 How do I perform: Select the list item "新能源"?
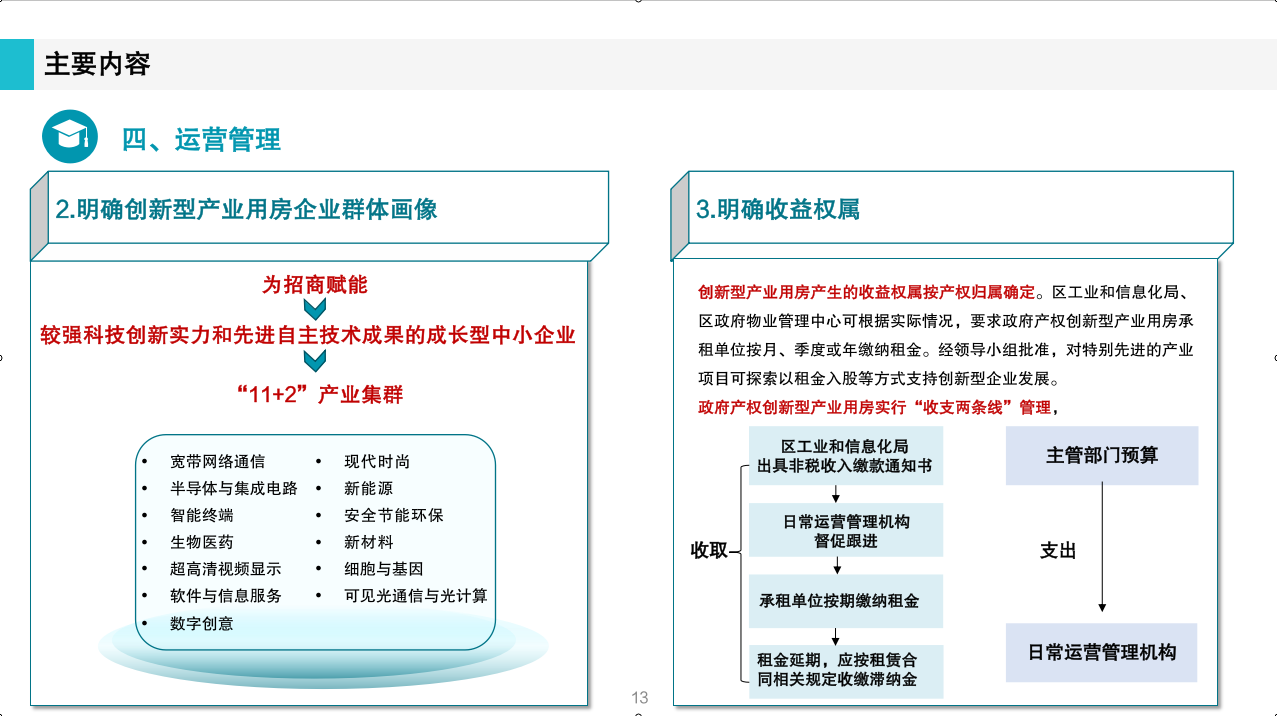(368, 488)
